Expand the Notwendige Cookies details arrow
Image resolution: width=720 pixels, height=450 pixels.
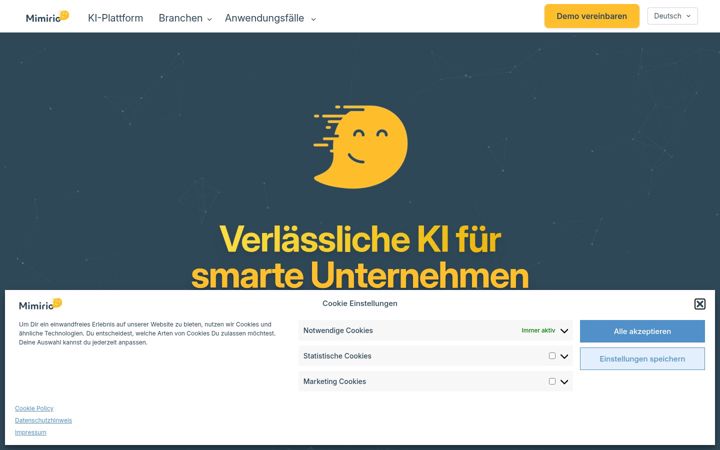pyautogui.click(x=564, y=331)
